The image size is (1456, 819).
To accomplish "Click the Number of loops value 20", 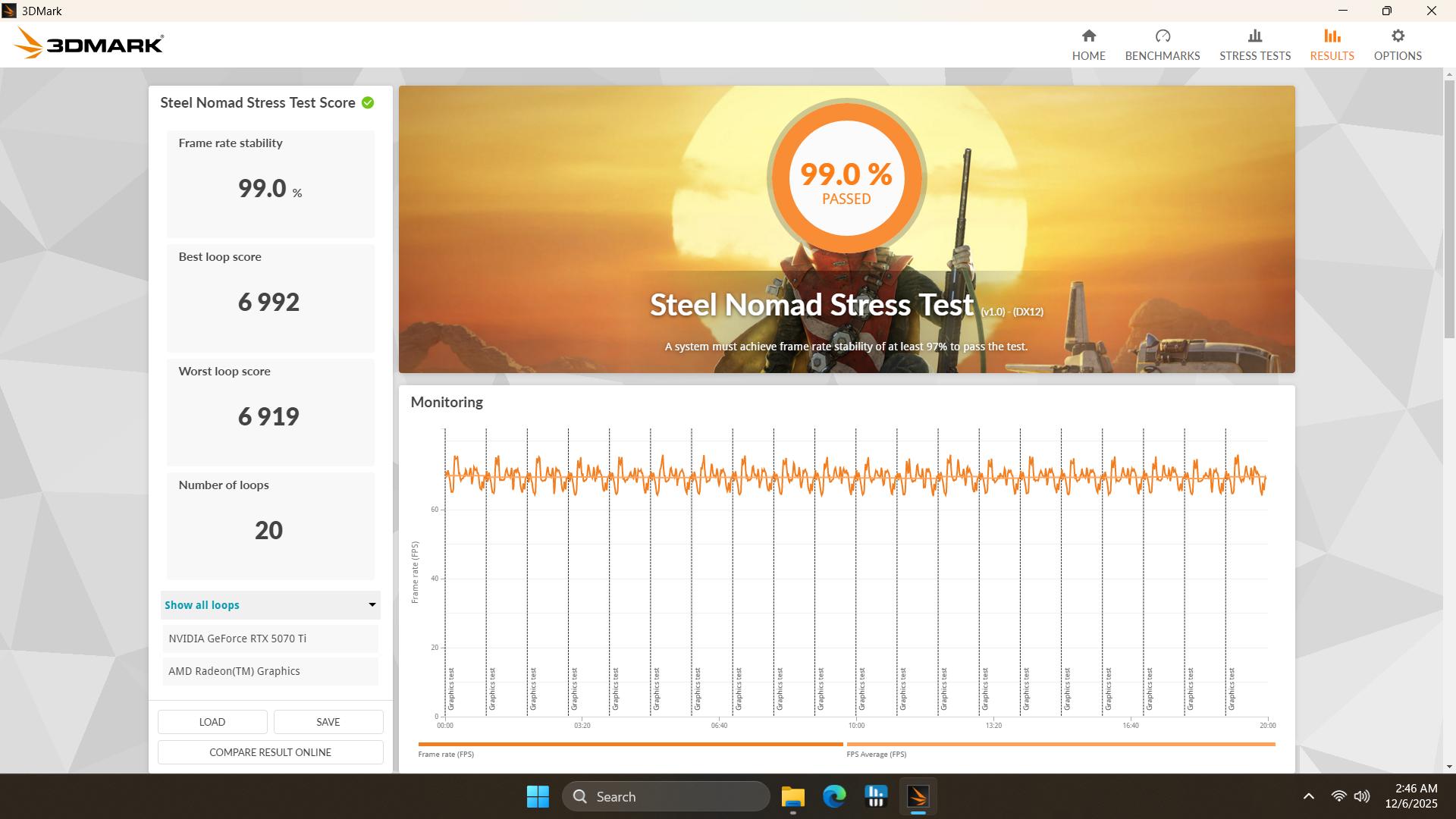I will [268, 530].
